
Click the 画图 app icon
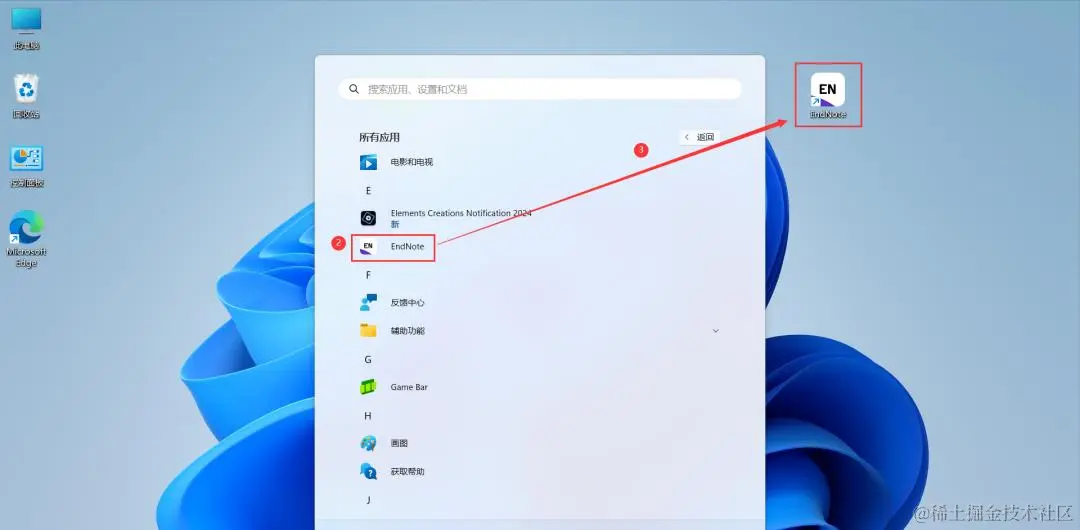pos(368,443)
